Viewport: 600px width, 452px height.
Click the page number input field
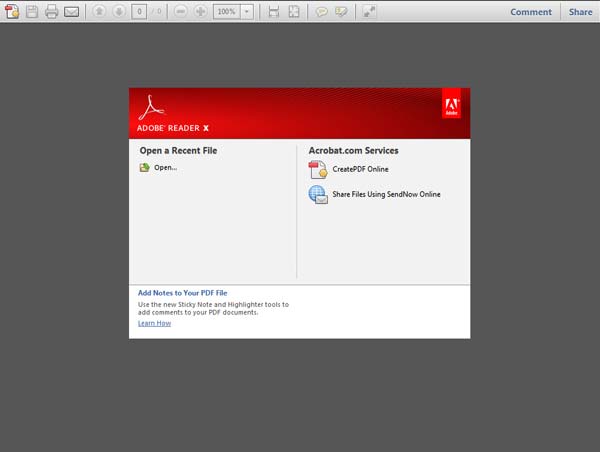(x=139, y=12)
